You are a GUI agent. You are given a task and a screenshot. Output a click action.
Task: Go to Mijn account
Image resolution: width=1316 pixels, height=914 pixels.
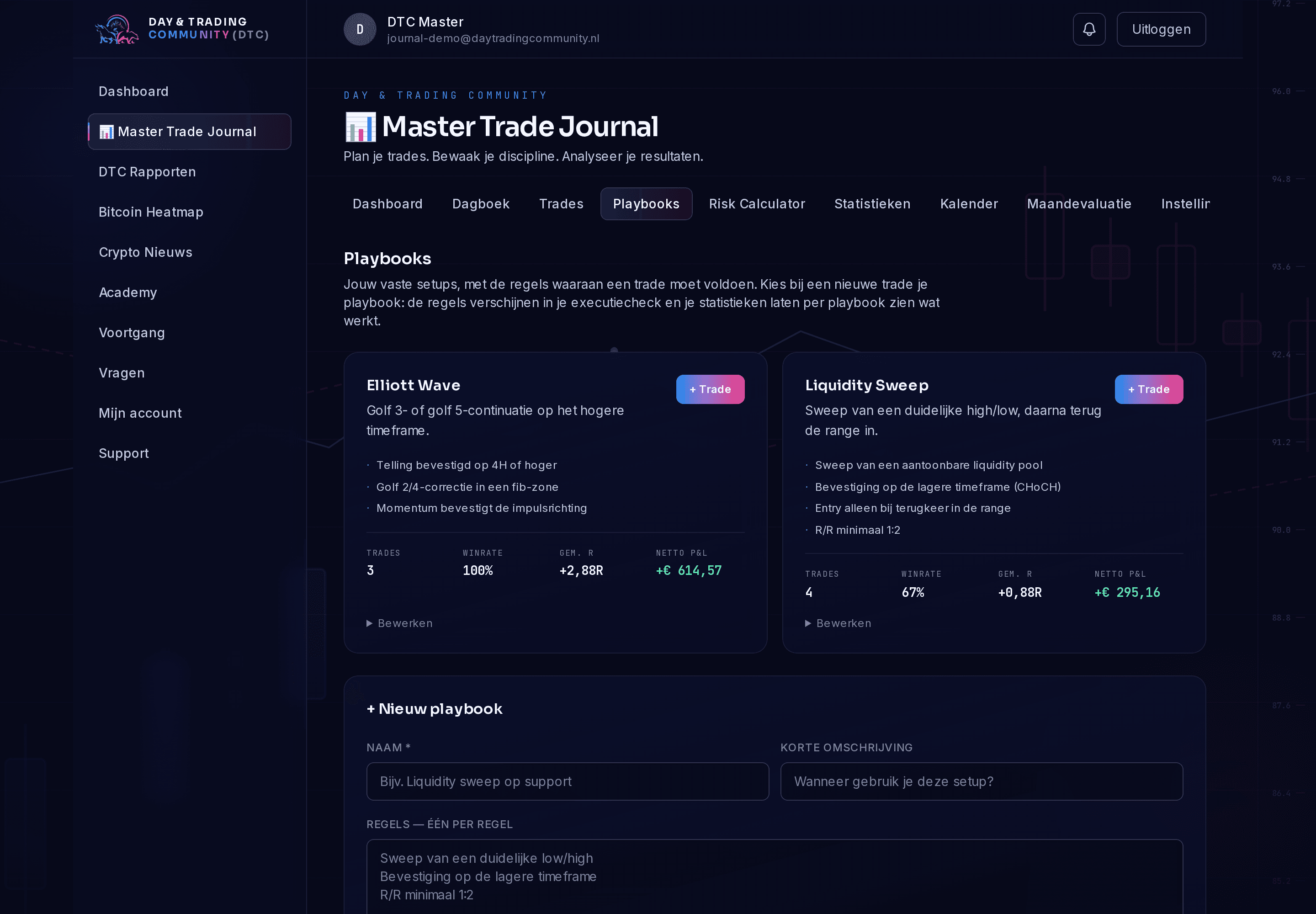(x=140, y=413)
